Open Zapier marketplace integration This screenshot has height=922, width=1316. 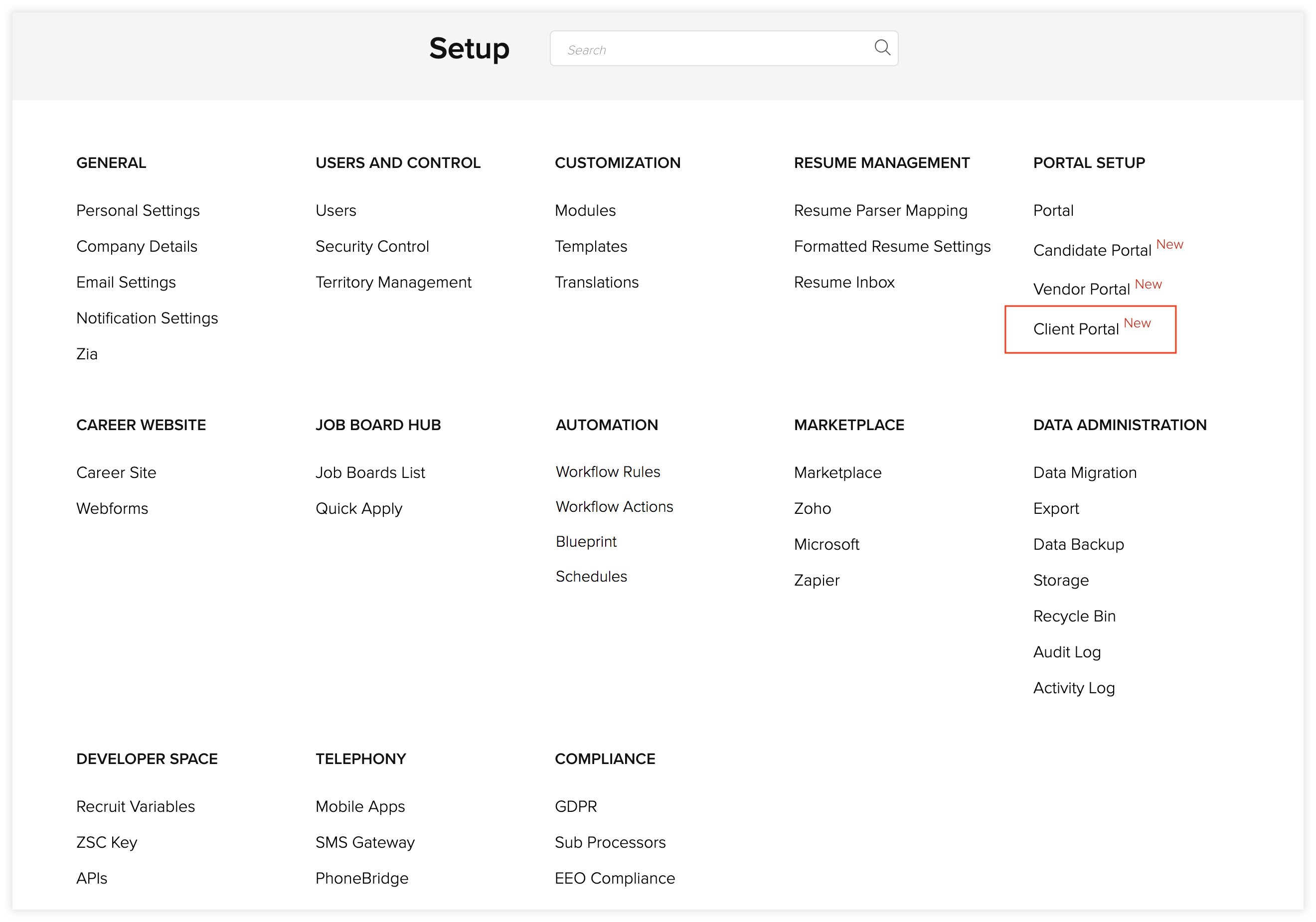pos(816,580)
